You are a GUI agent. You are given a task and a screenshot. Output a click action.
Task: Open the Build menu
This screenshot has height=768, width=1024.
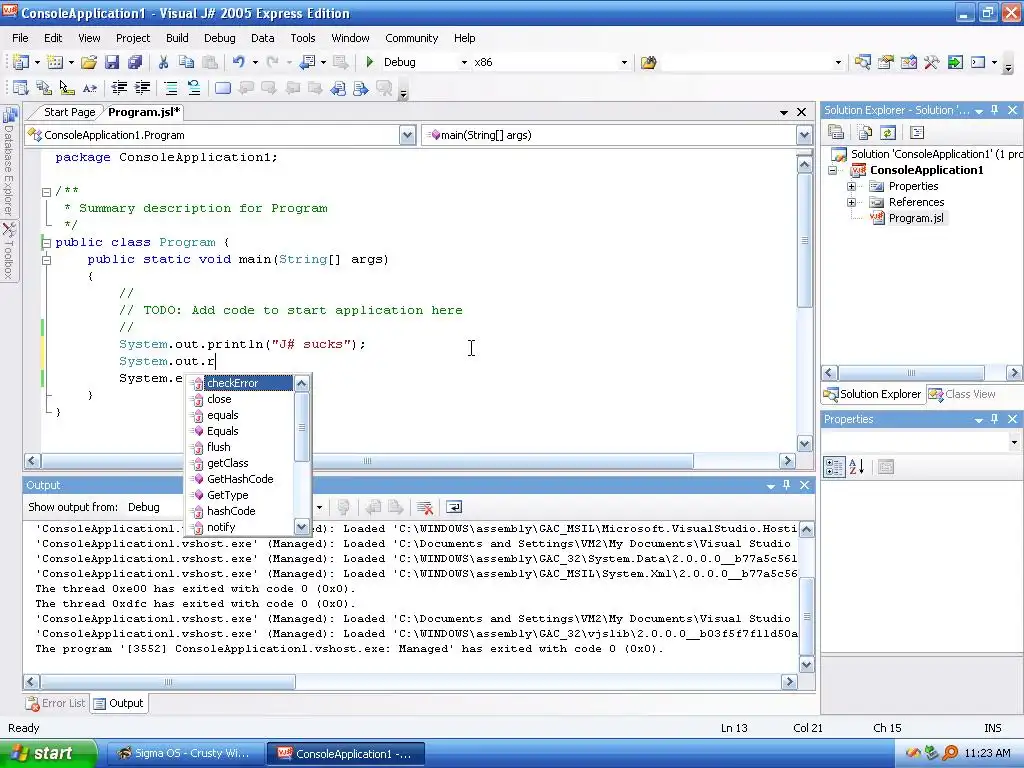(x=177, y=38)
